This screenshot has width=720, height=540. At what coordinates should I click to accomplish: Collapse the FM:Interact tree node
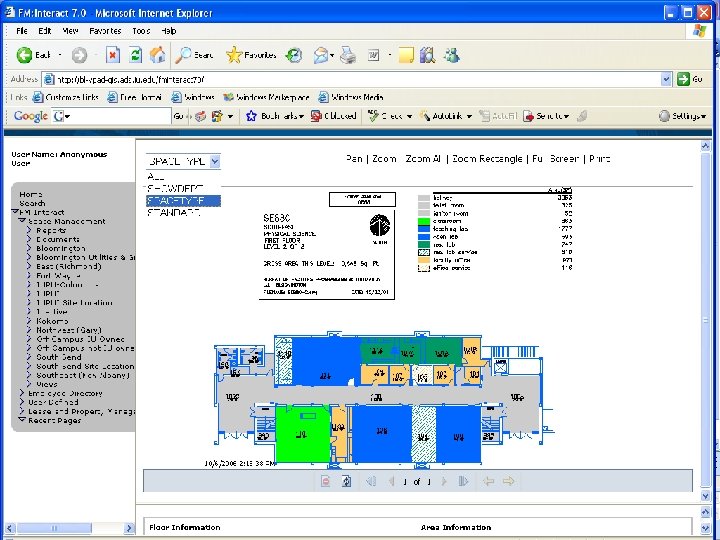coord(15,212)
